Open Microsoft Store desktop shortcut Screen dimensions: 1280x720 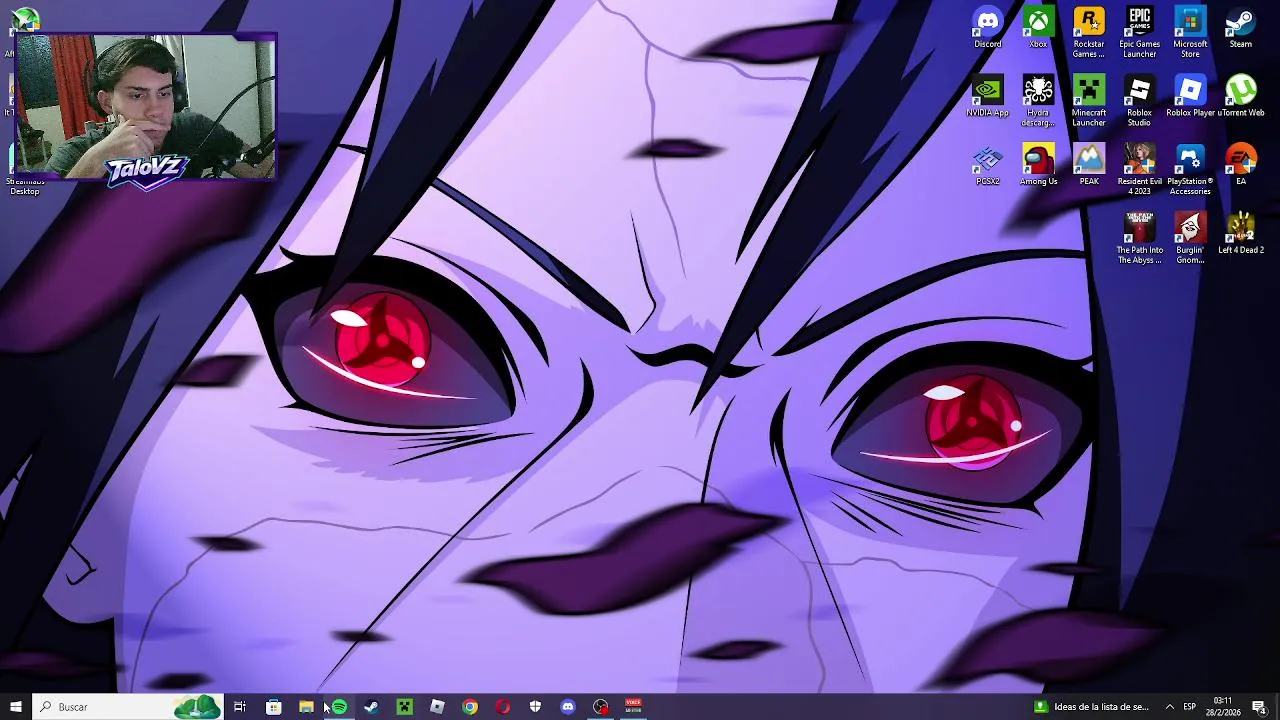(1190, 32)
